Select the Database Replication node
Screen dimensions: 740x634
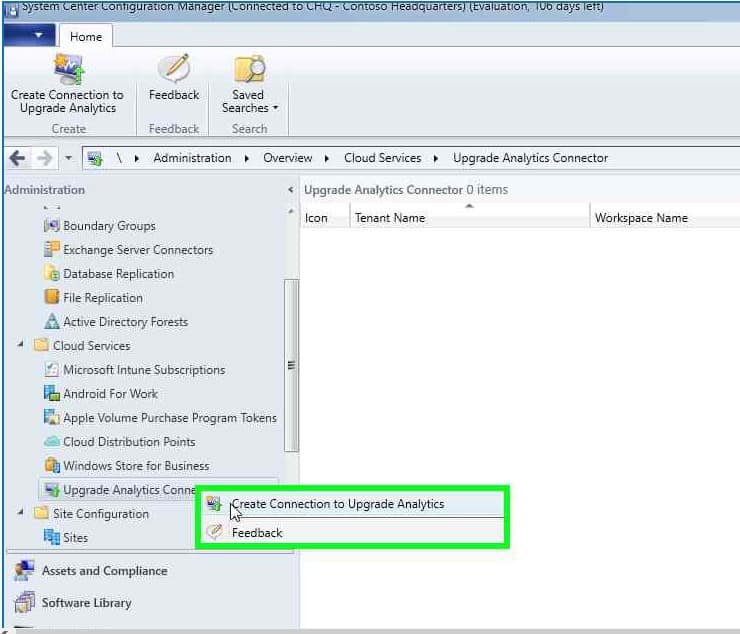pyautogui.click(x=118, y=274)
